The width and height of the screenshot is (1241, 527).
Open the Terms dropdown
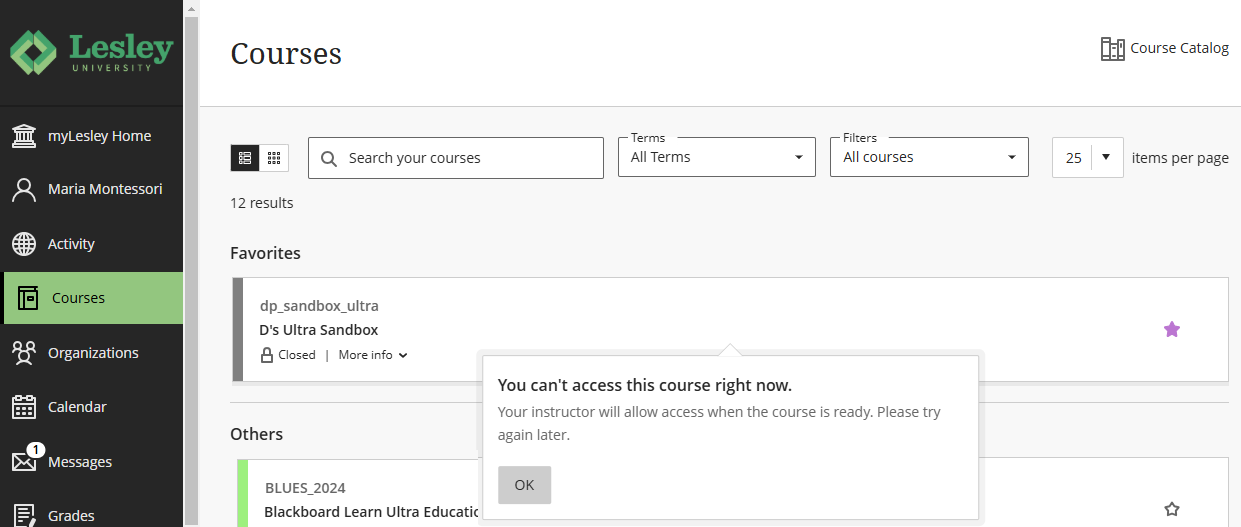(716, 157)
